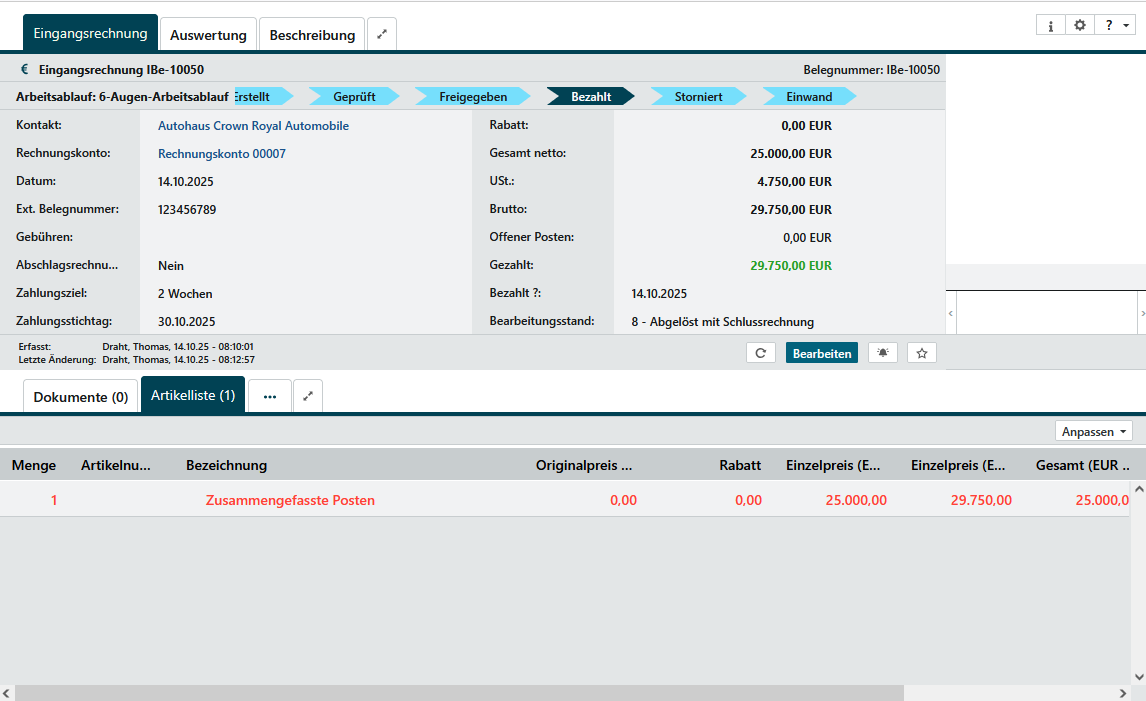Click the refresh icon beside Bearbeiten
The width and height of the screenshot is (1146, 701).
(x=761, y=353)
